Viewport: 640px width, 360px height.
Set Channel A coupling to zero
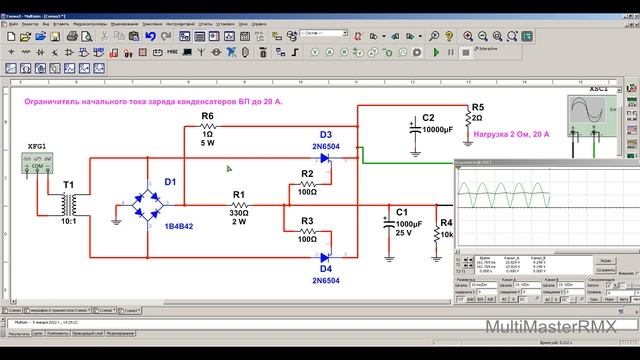(513, 300)
